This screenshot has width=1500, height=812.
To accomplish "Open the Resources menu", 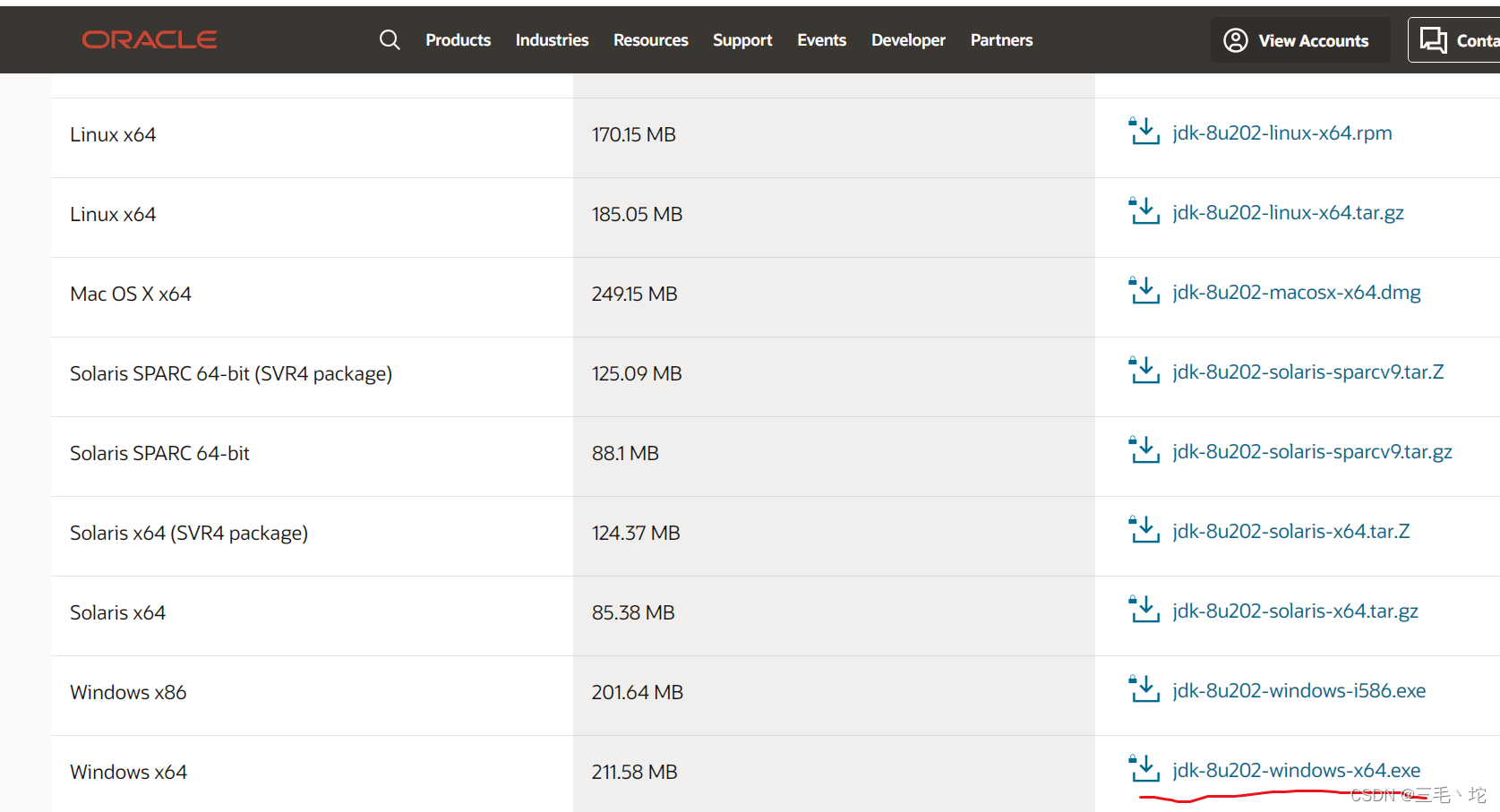I will 651,40.
